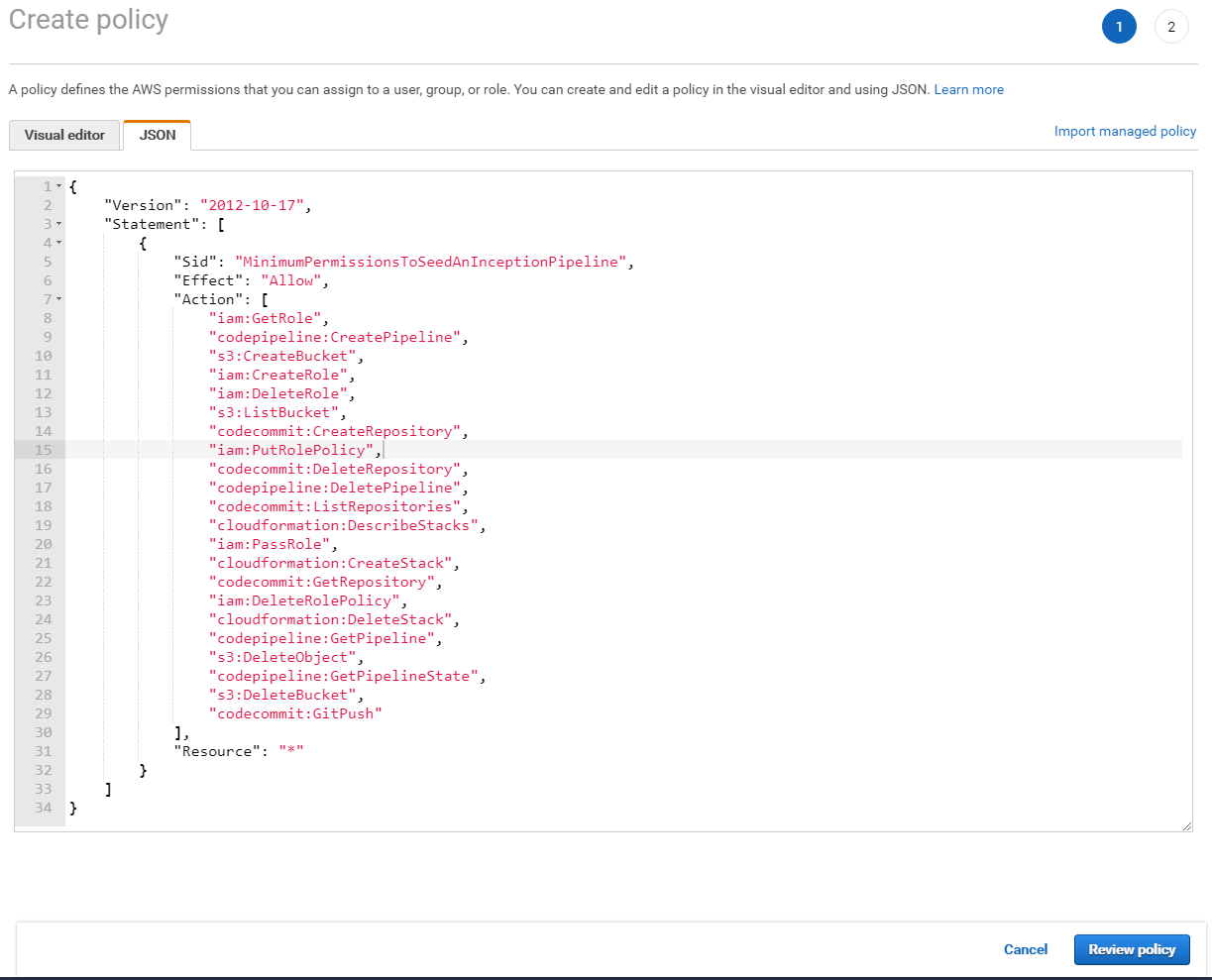Click "codecommit:DeleteRepository" action

click(x=334, y=469)
